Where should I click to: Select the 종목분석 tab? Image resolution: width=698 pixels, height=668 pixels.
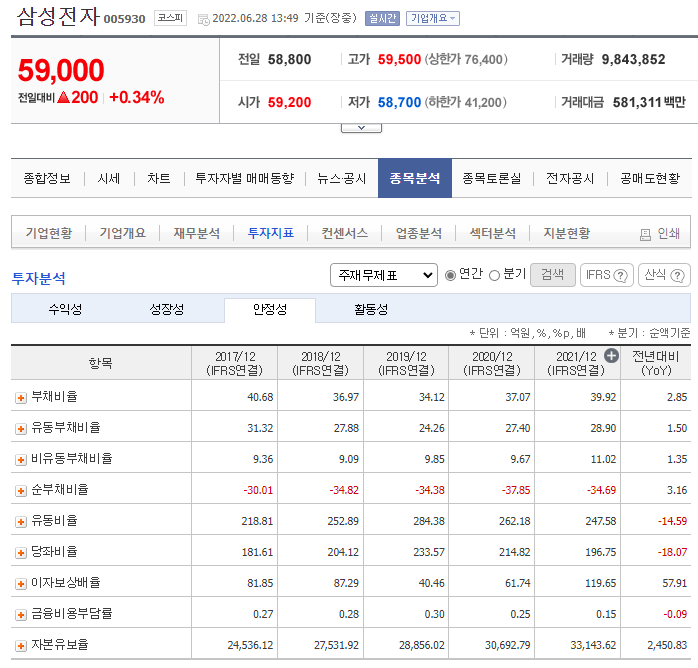coord(415,178)
